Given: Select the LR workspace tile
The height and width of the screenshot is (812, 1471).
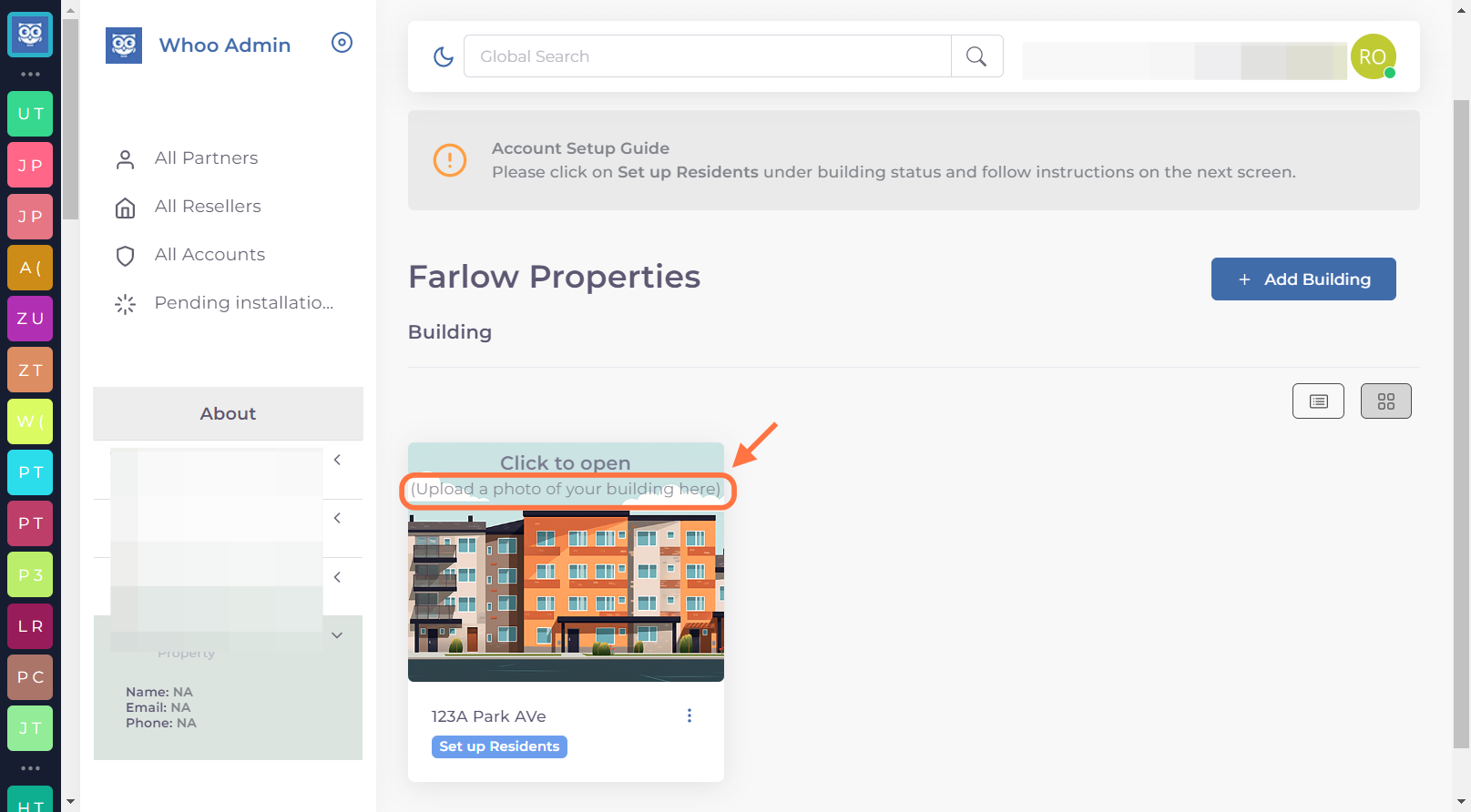Looking at the screenshot, I should (30, 626).
